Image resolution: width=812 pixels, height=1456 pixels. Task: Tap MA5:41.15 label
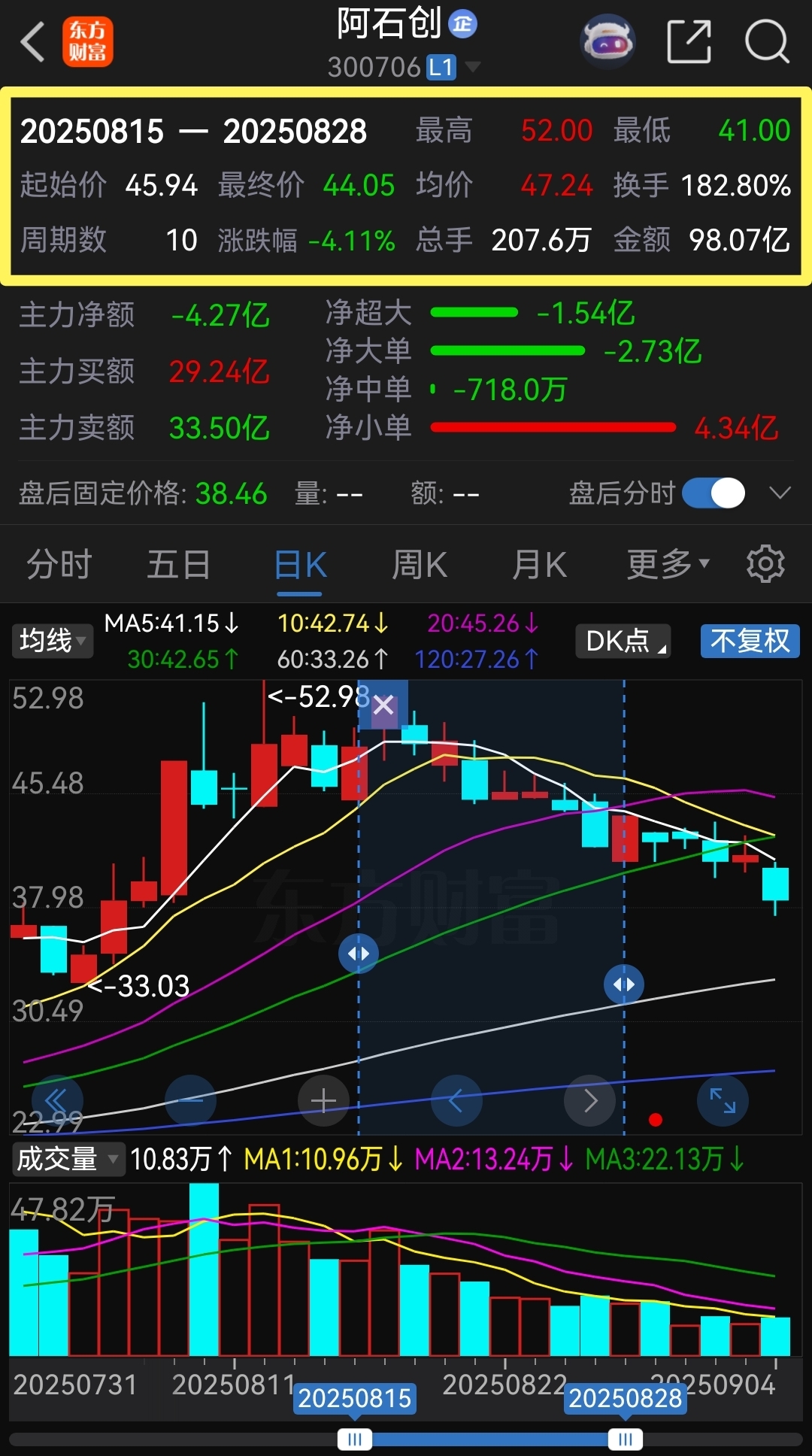point(171,623)
